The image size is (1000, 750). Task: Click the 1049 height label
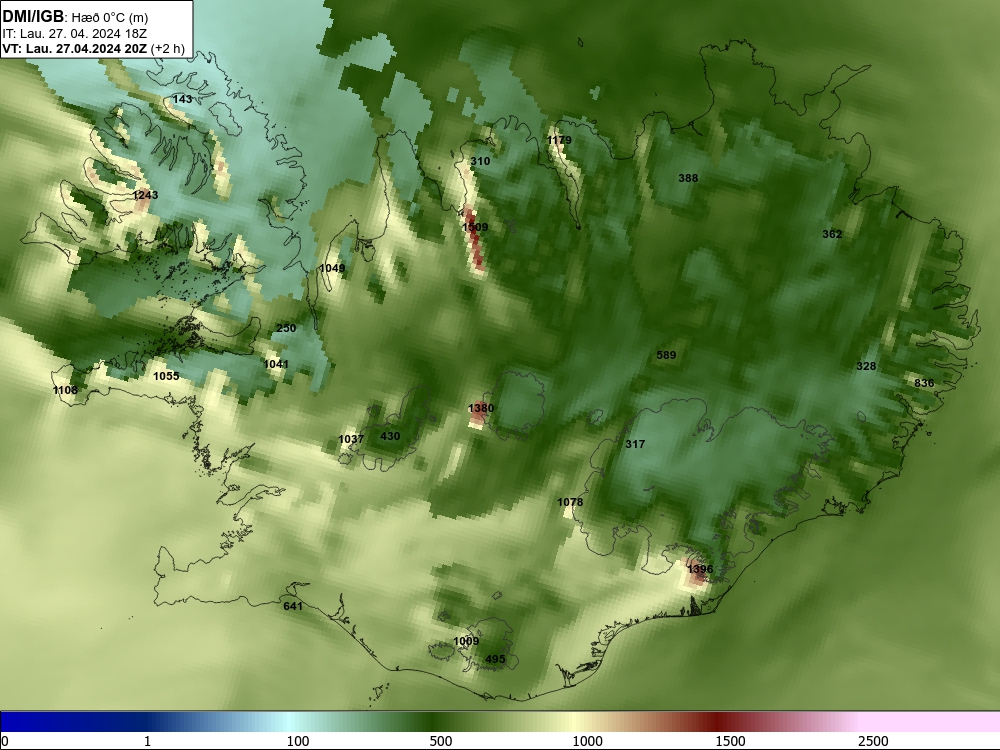[332, 268]
